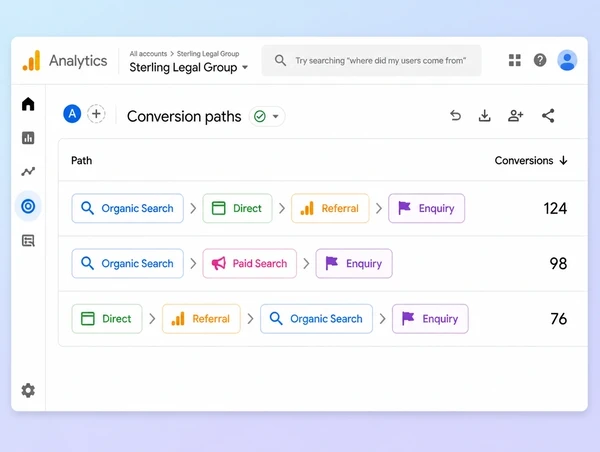The width and height of the screenshot is (600, 452).
Task: Open the Google apps grid icon
Action: click(x=515, y=60)
